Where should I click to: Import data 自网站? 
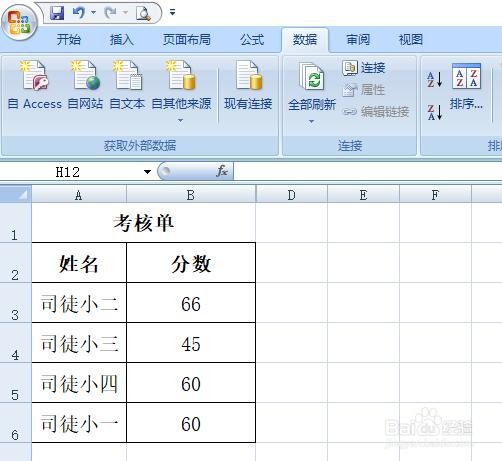coord(85,85)
